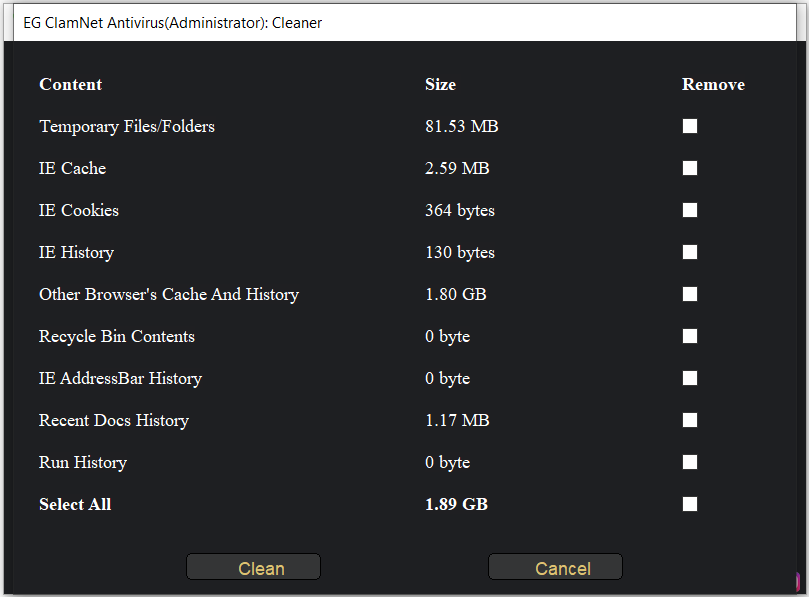The width and height of the screenshot is (809, 597).
Task: Check the Recent Docs History box
Action: pyautogui.click(x=690, y=420)
